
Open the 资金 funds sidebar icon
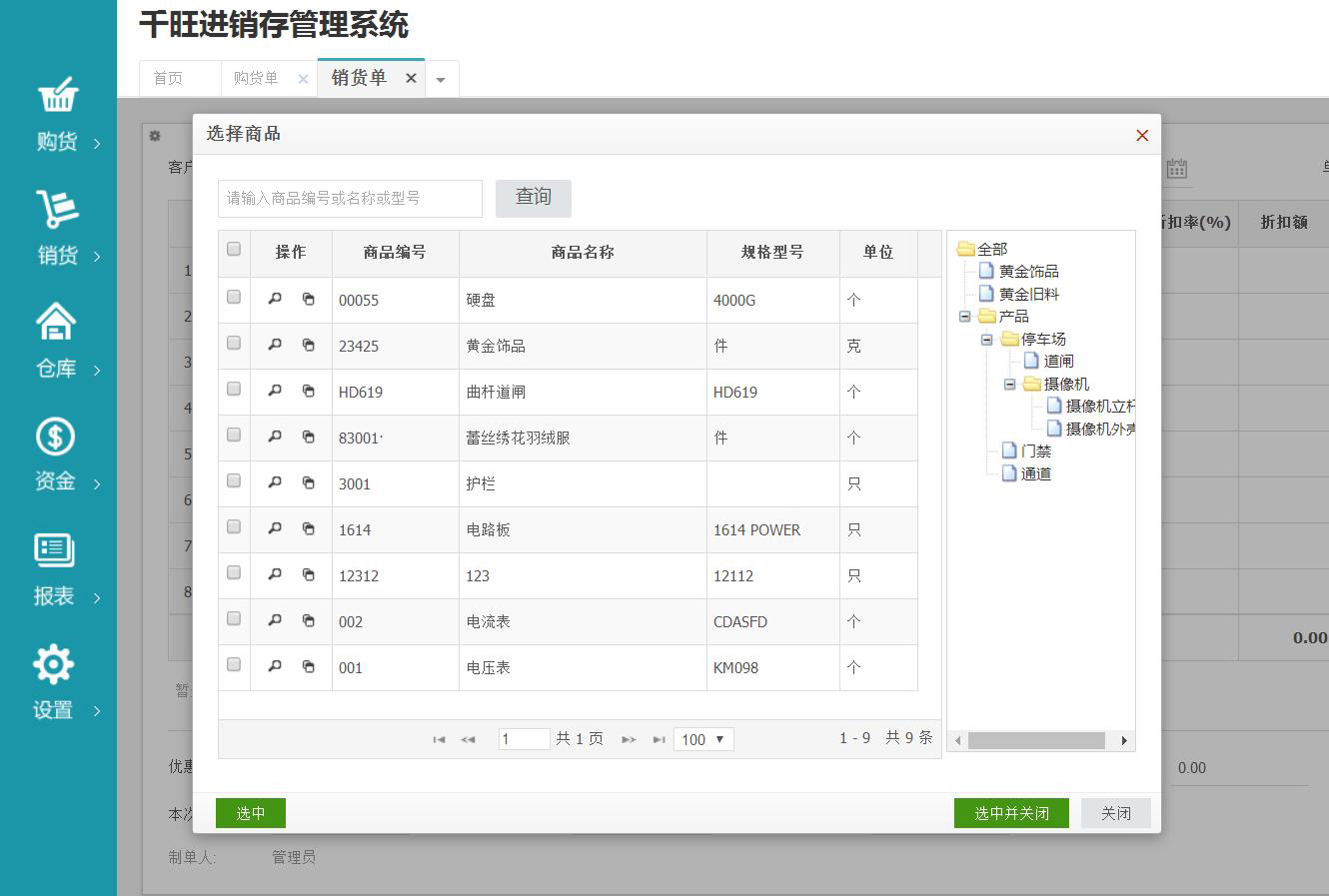pyautogui.click(x=56, y=437)
